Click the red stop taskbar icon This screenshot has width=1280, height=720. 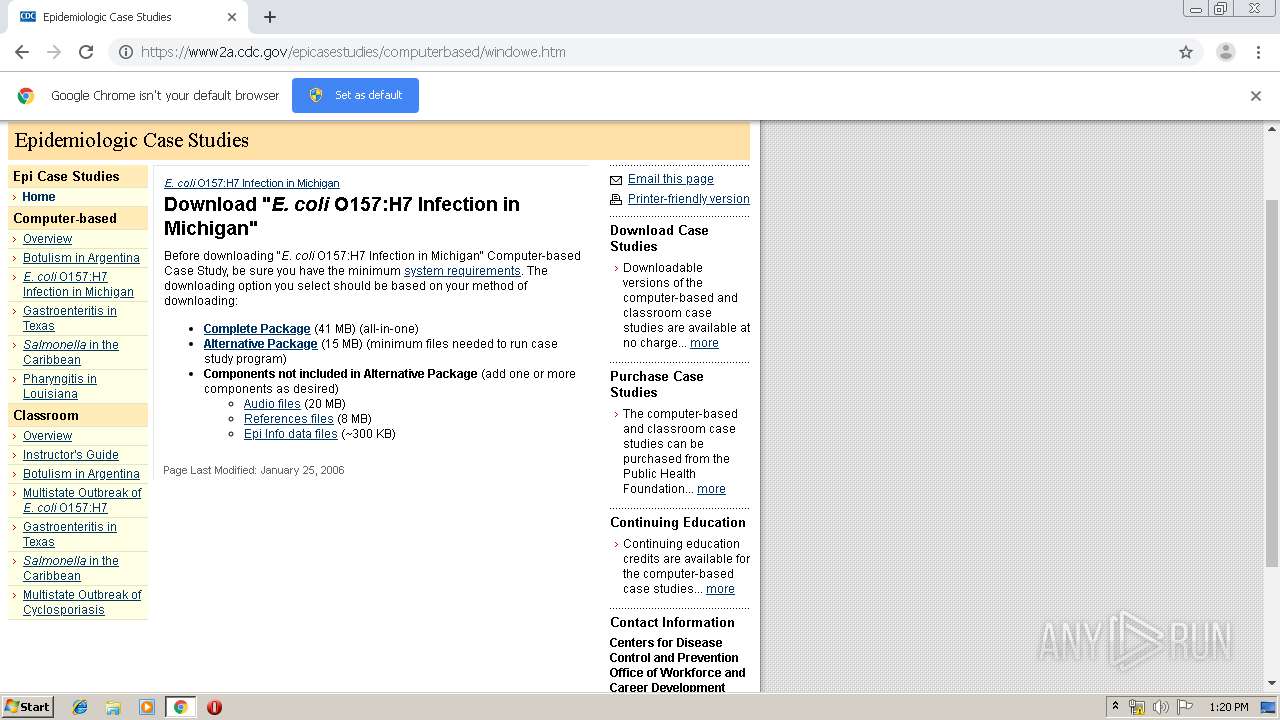coord(214,707)
